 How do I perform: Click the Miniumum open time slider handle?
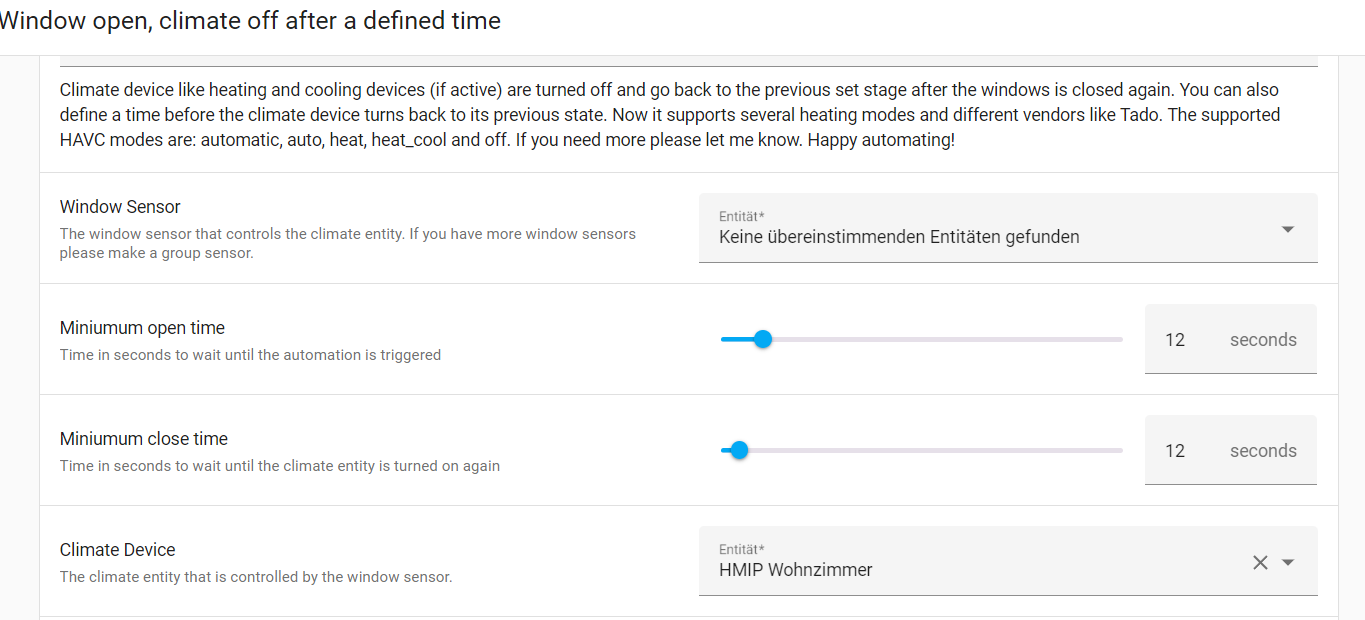763,339
